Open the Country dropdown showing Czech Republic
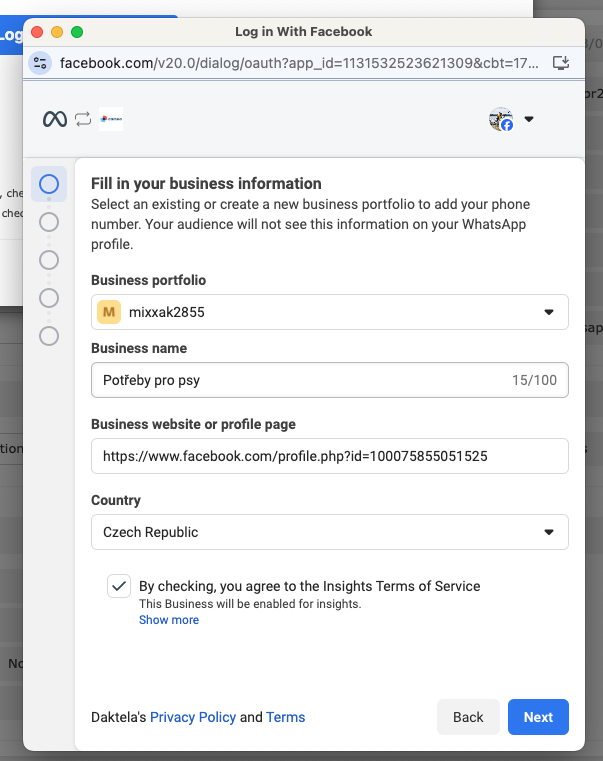This screenshot has height=761, width=603. (329, 532)
